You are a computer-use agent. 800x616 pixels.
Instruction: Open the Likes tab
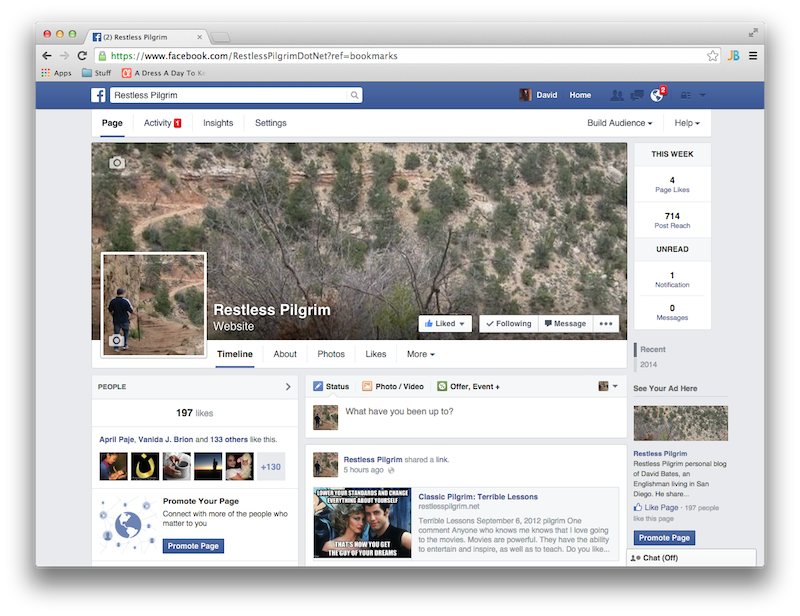point(376,354)
